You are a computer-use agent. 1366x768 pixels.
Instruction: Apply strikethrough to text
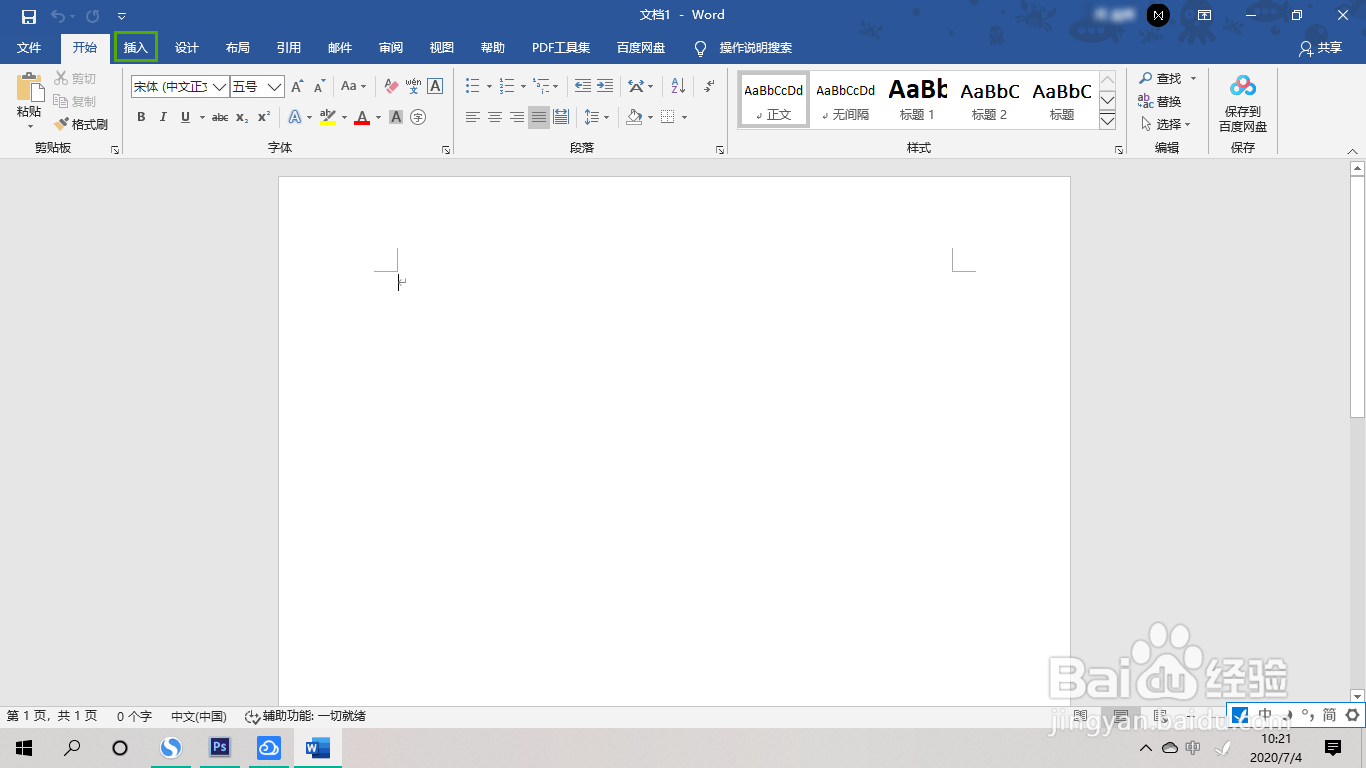[220, 117]
